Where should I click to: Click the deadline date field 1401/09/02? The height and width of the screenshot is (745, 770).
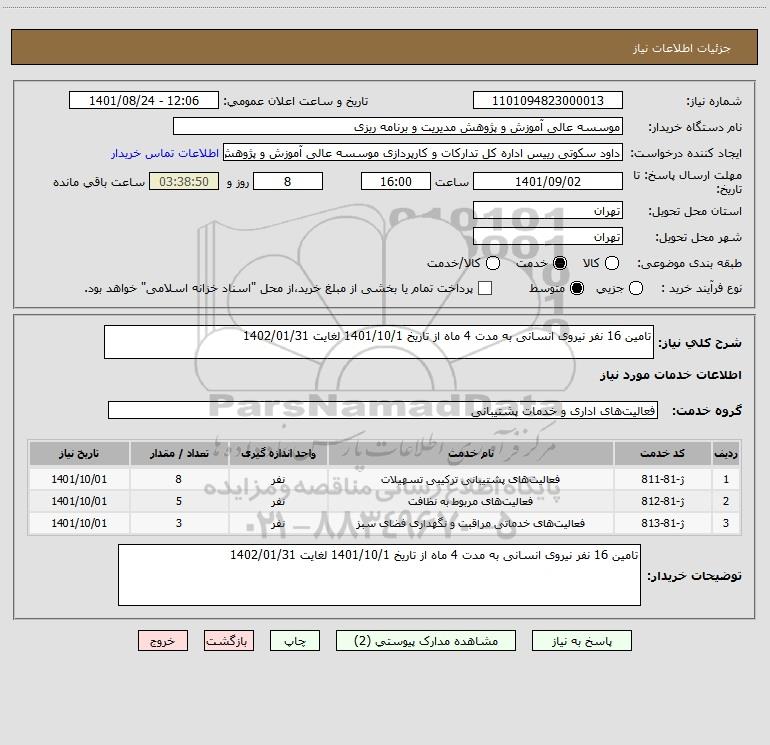548,181
